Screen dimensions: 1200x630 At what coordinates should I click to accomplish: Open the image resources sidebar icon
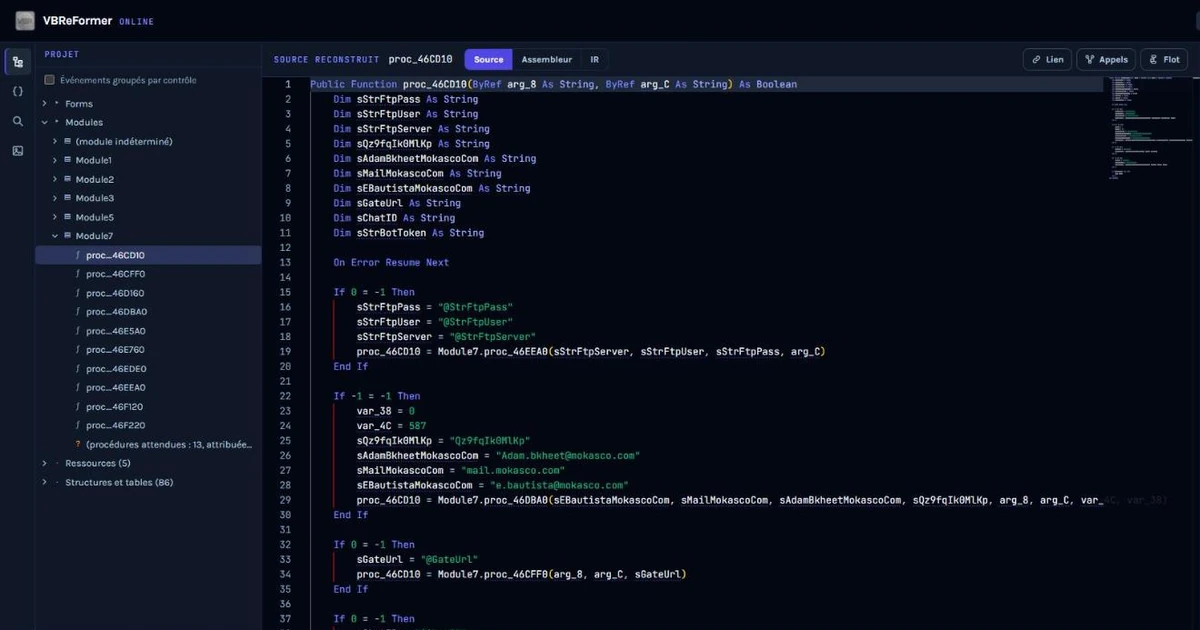(x=18, y=151)
